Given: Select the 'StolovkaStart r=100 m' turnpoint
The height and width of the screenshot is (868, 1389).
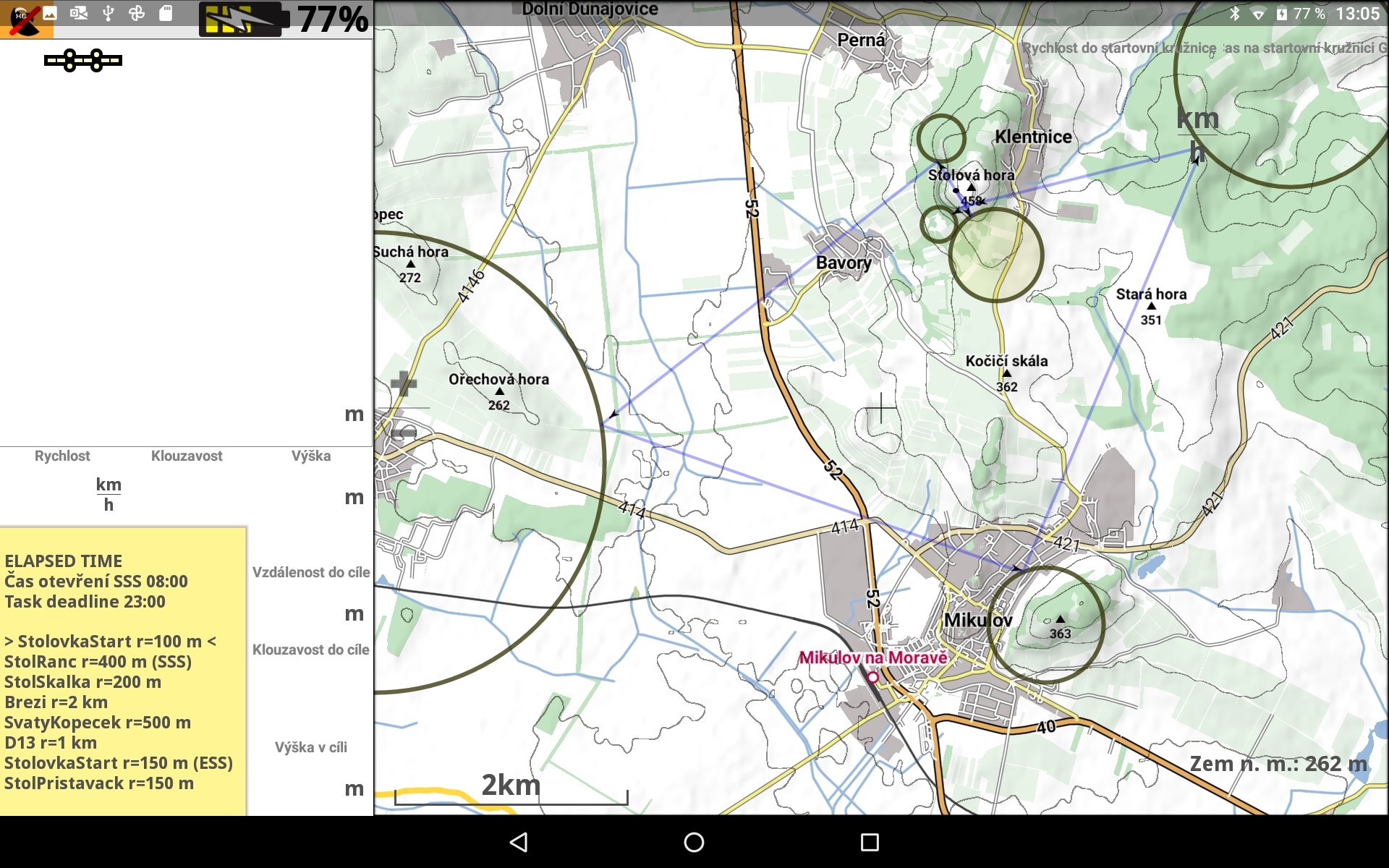Looking at the screenshot, I should click(x=110, y=642).
